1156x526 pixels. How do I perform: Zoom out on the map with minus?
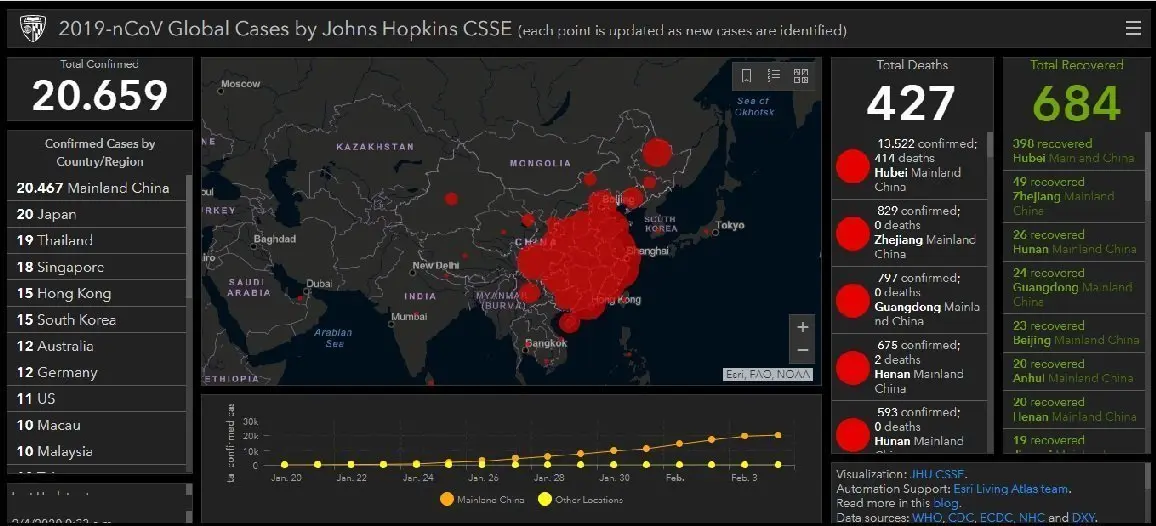[803, 350]
